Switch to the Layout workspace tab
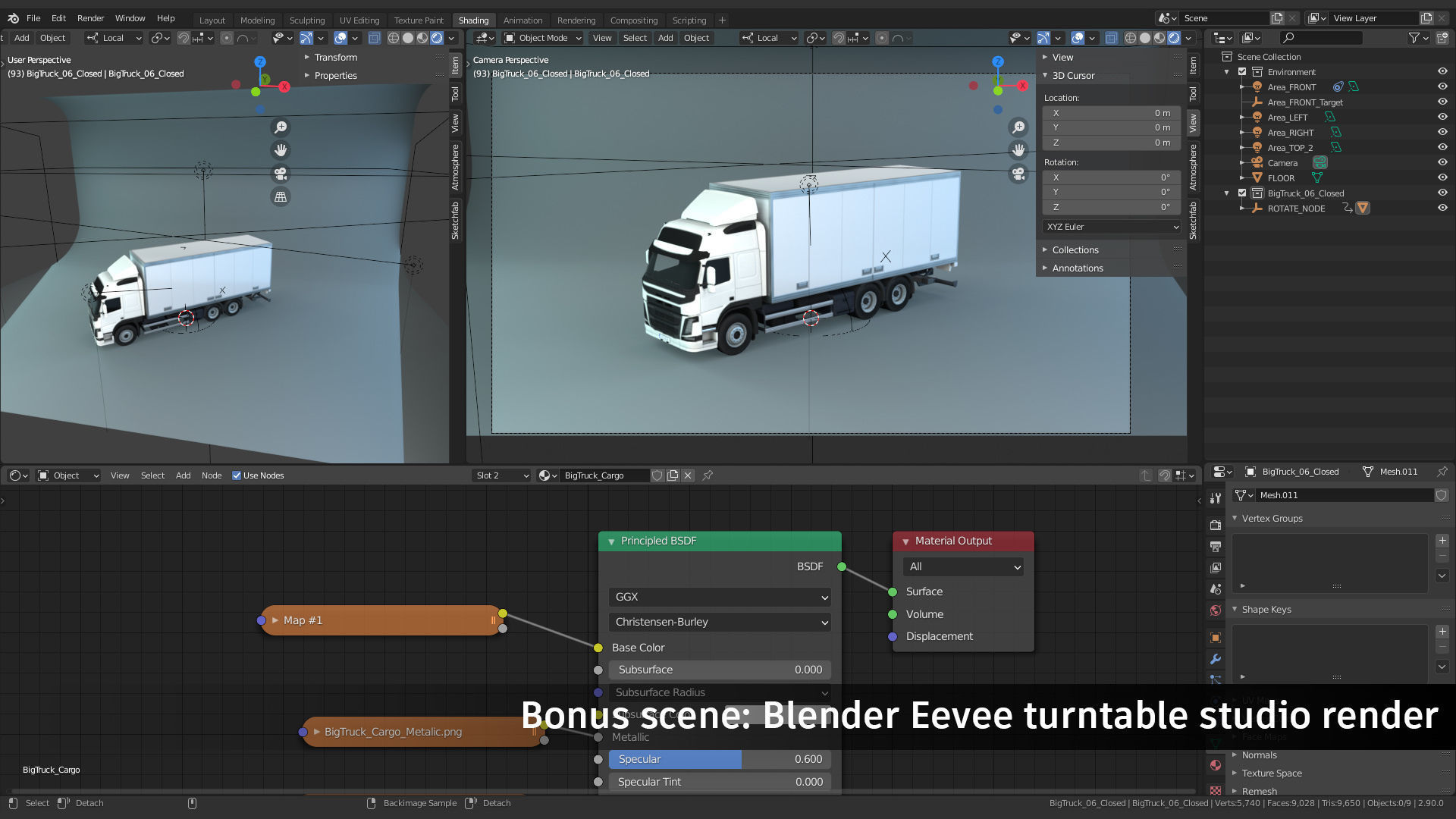1456x819 pixels. coord(212,20)
